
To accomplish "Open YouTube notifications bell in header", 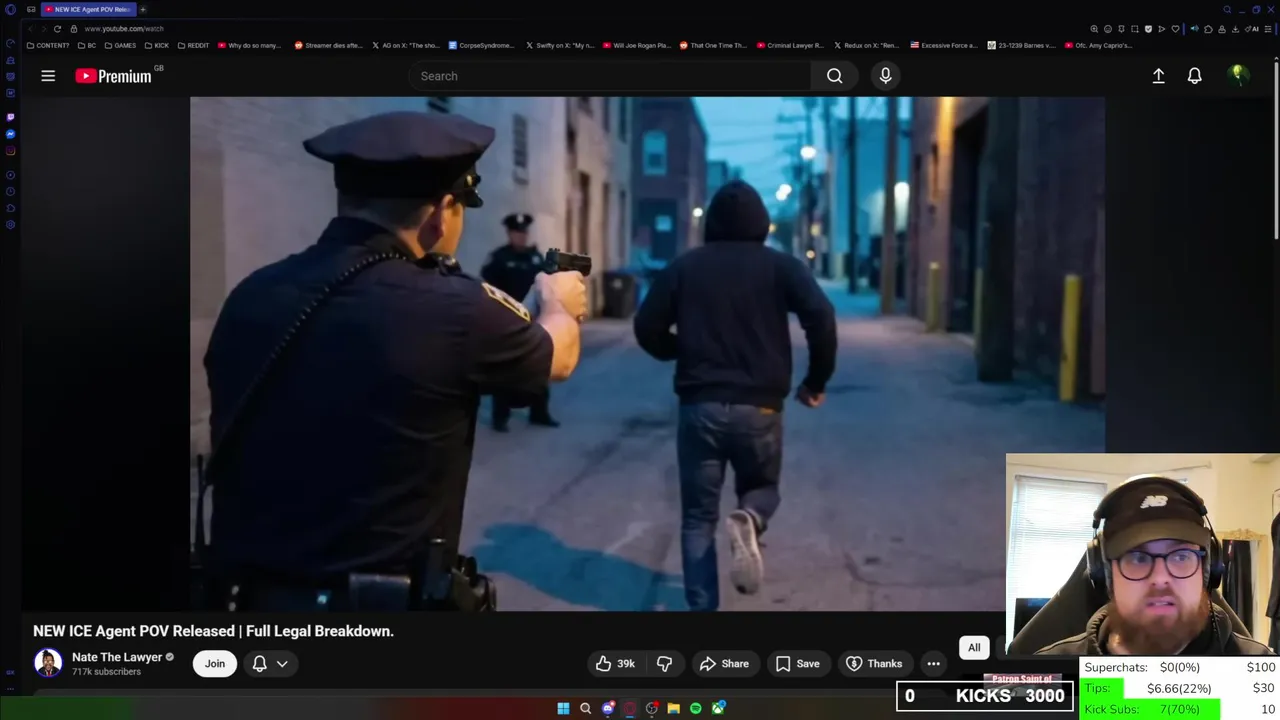I will (x=1194, y=76).
